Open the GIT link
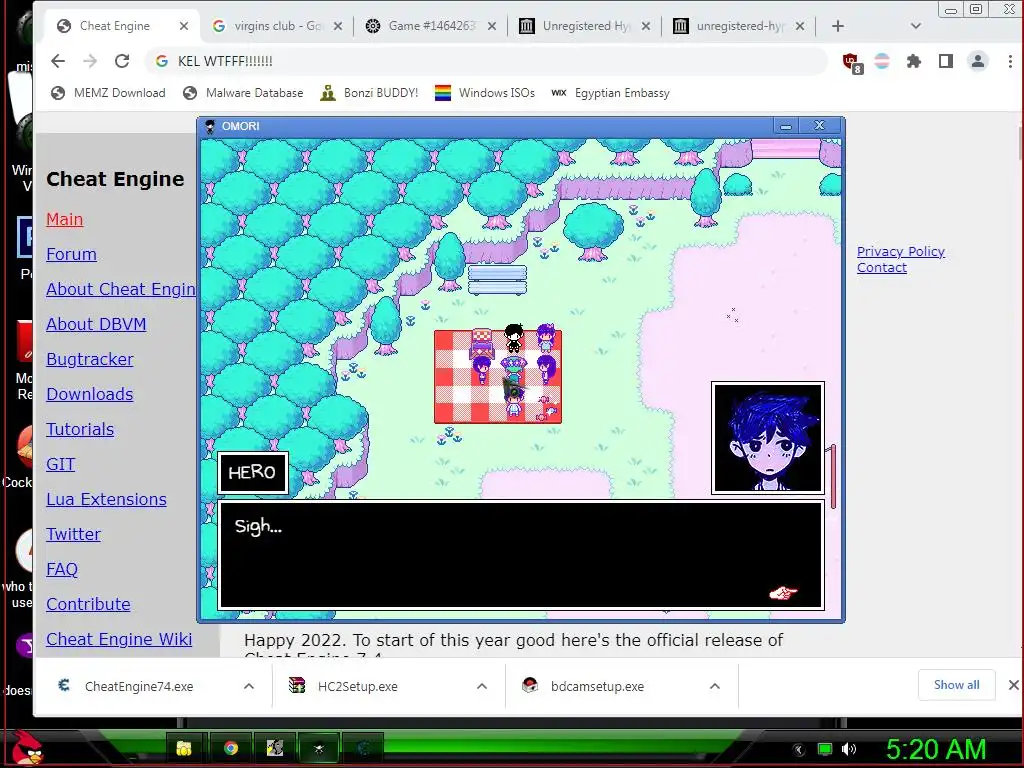Viewport: 1024px width, 768px height. pyautogui.click(x=61, y=464)
